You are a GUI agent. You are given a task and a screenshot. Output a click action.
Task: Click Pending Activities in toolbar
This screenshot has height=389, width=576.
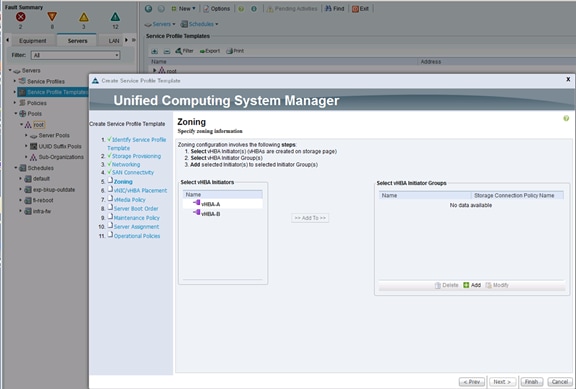click(x=292, y=8)
